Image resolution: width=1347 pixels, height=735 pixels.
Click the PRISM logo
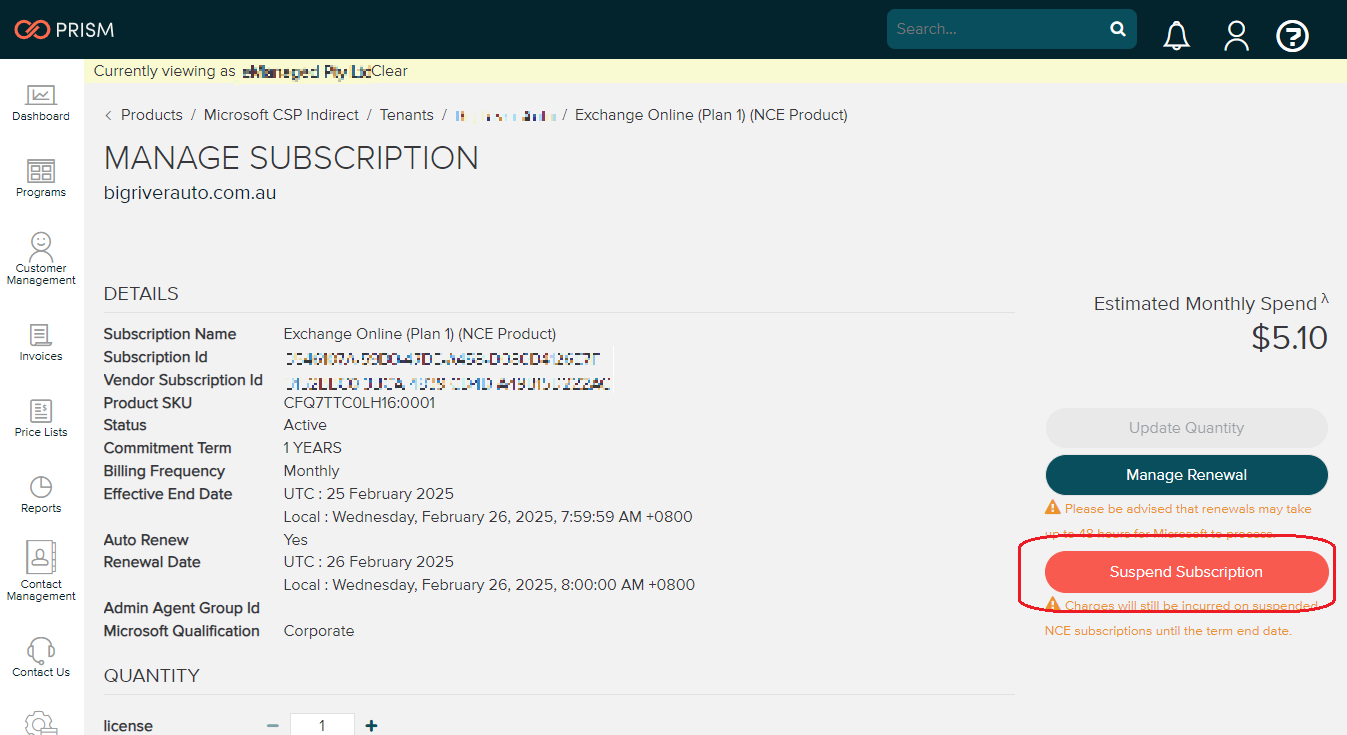tap(64, 30)
